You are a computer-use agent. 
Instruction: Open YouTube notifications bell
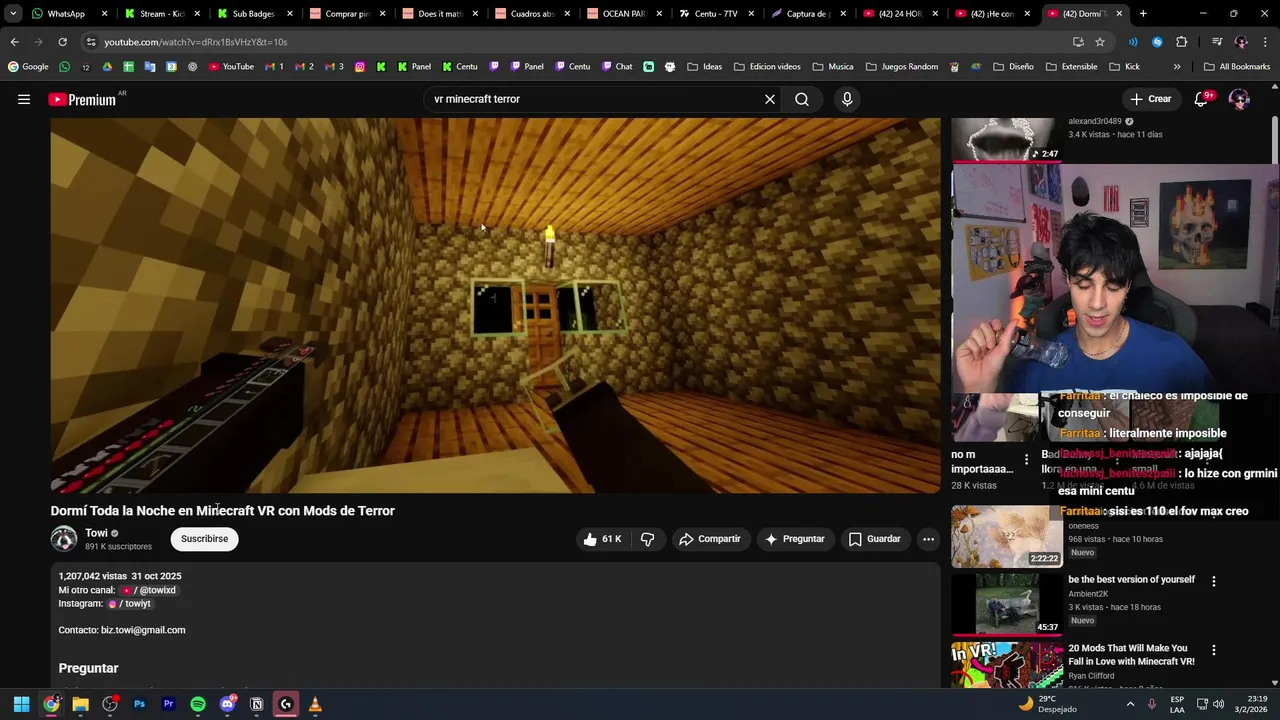1203,99
